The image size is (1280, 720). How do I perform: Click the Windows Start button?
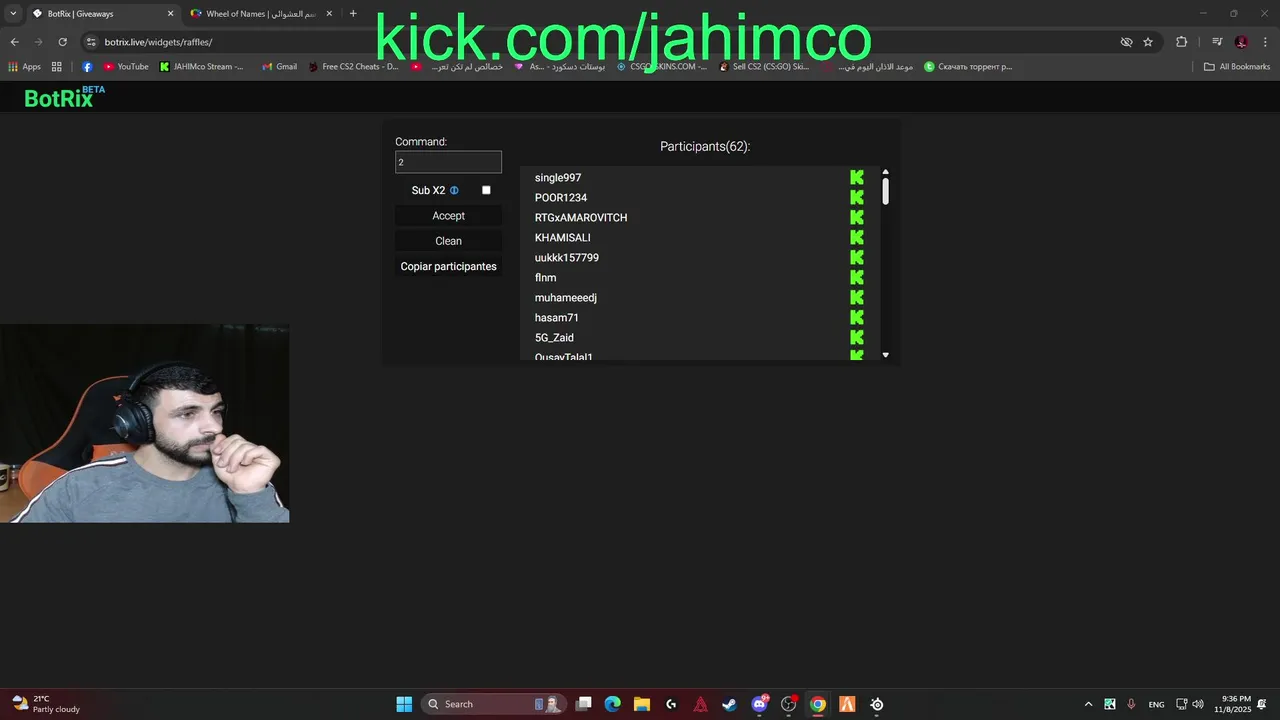click(x=404, y=704)
